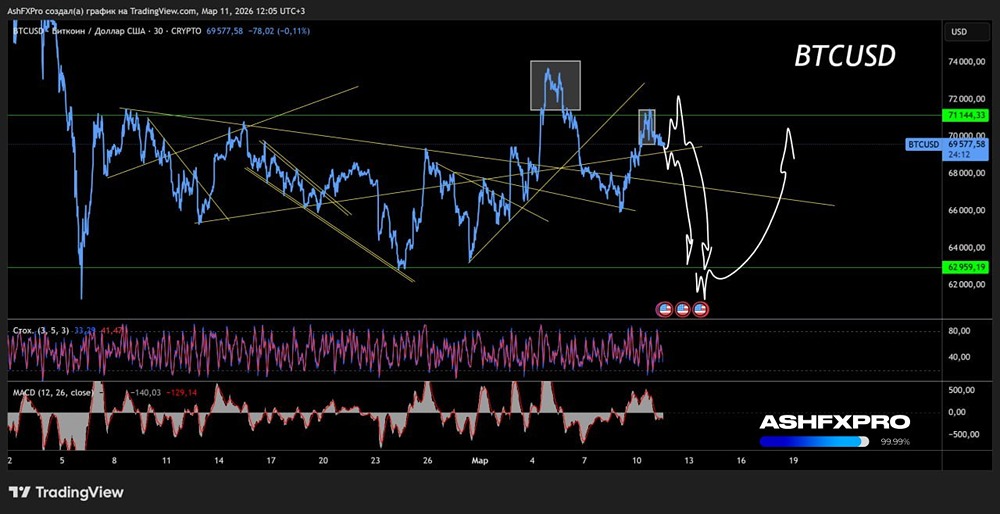Click date 26 on the time axis

click(427, 460)
